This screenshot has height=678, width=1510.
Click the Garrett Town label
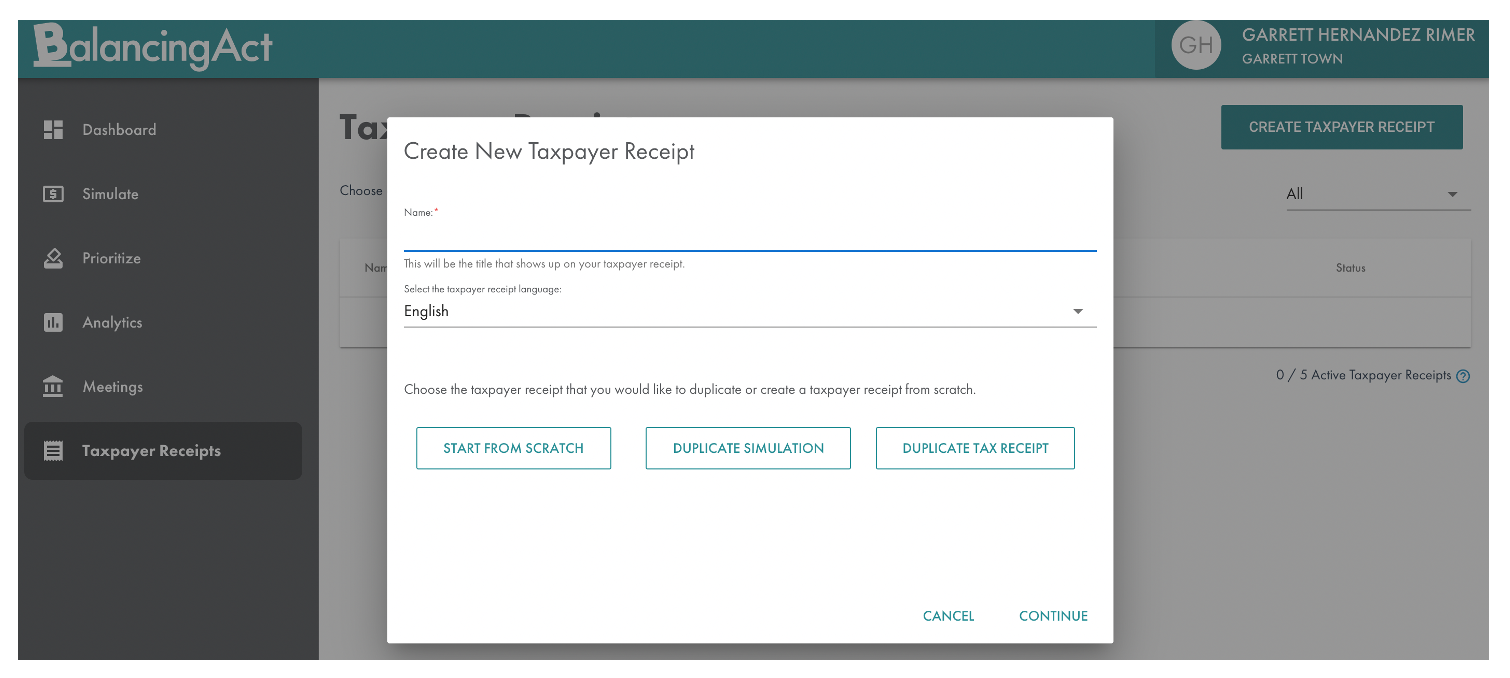click(x=1292, y=59)
